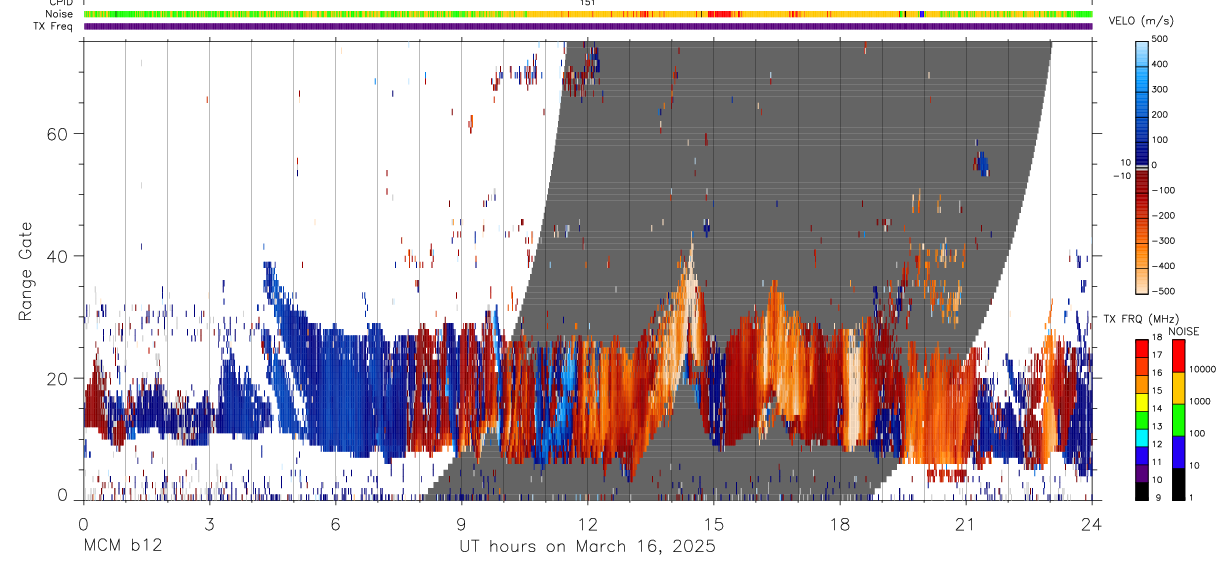Click the Range Gate 40 axis tick label

pyautogui.click(x=56, y=256)
